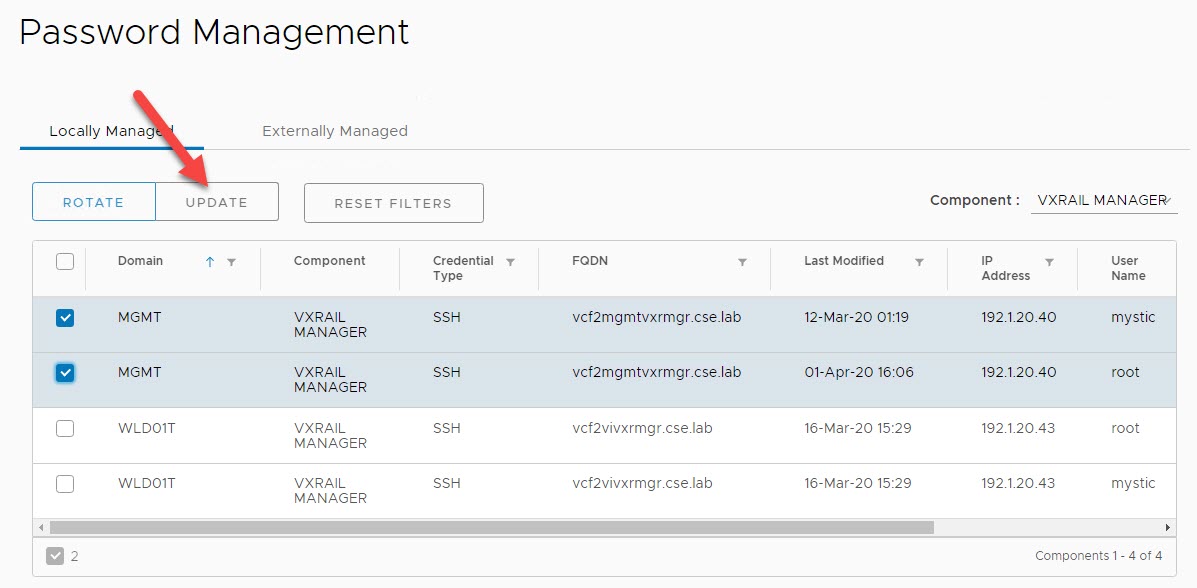Click the Domain column sort arrow

pos(210,262)
